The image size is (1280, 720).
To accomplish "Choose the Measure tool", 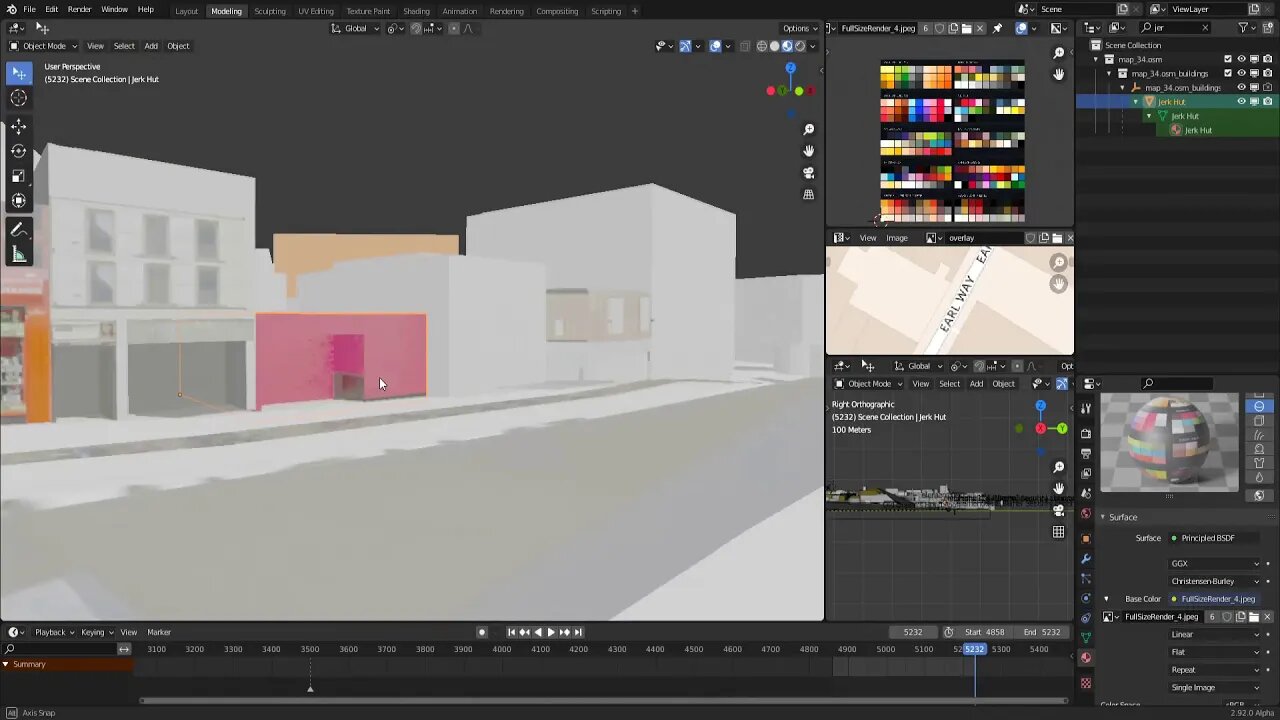I will [19, 255].
